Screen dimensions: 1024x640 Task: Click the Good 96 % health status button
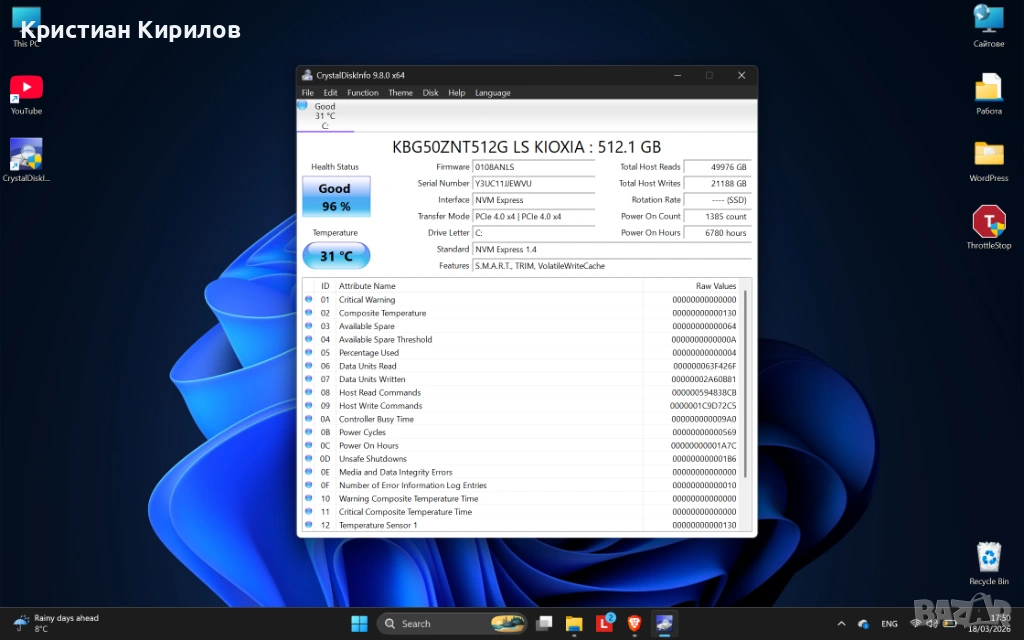coord(336,196)
